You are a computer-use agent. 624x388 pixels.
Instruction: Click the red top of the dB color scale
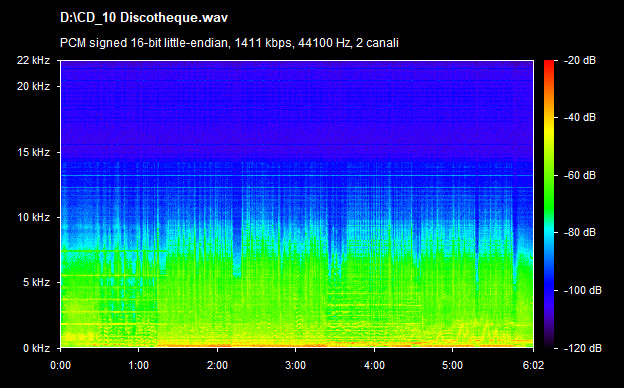tap(549, 64)
